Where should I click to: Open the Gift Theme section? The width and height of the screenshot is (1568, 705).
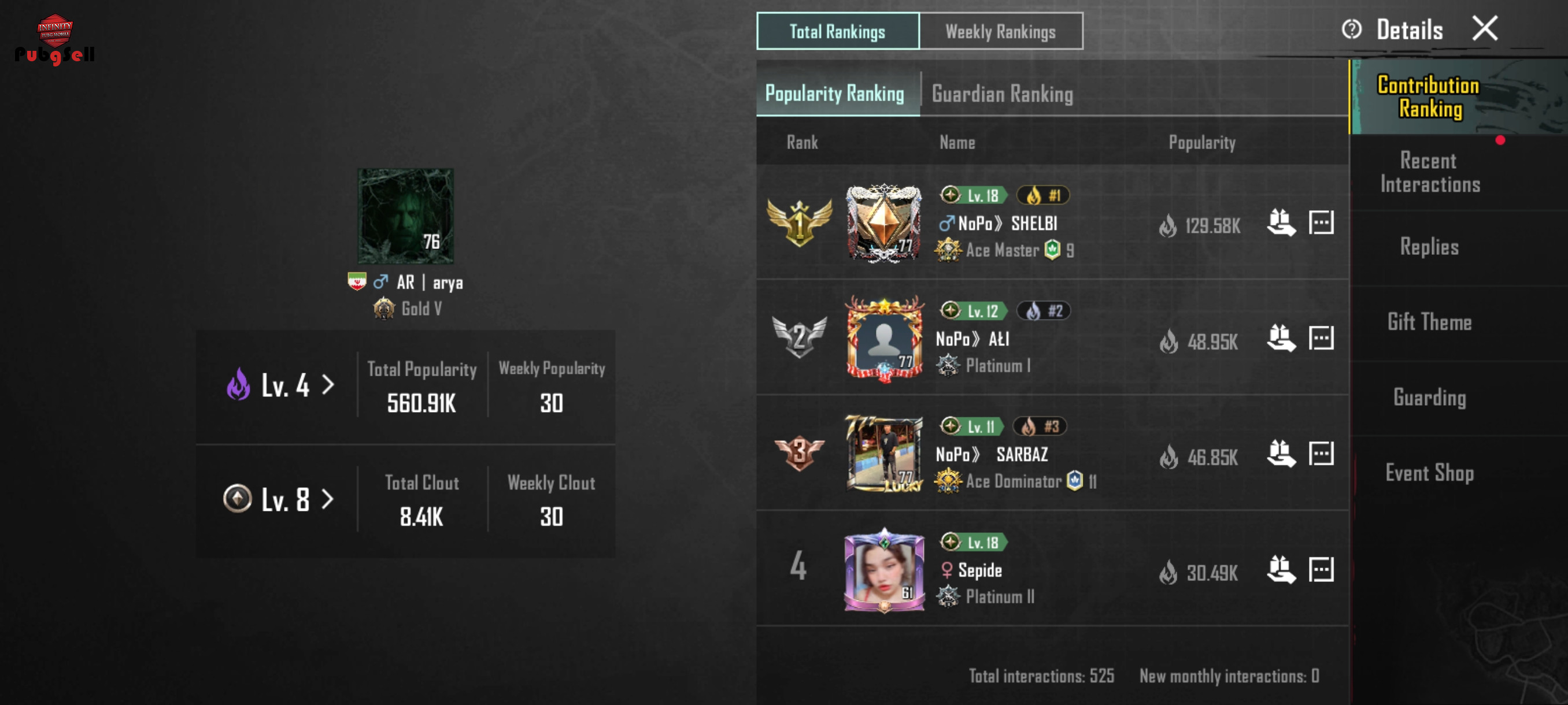coord(1430,322)
